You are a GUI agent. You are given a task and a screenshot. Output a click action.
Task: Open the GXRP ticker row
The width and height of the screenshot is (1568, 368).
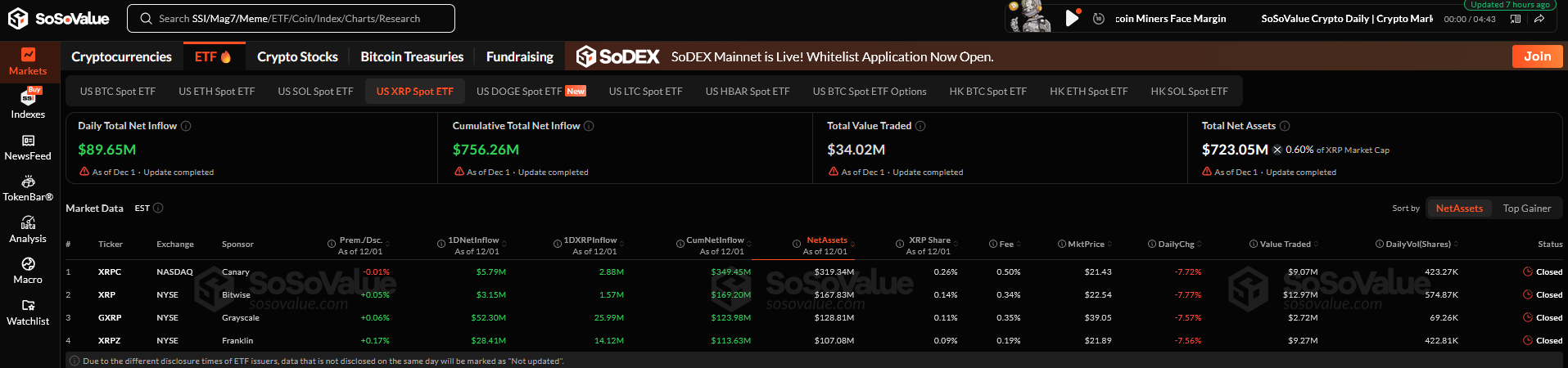[x=814, y=317]
